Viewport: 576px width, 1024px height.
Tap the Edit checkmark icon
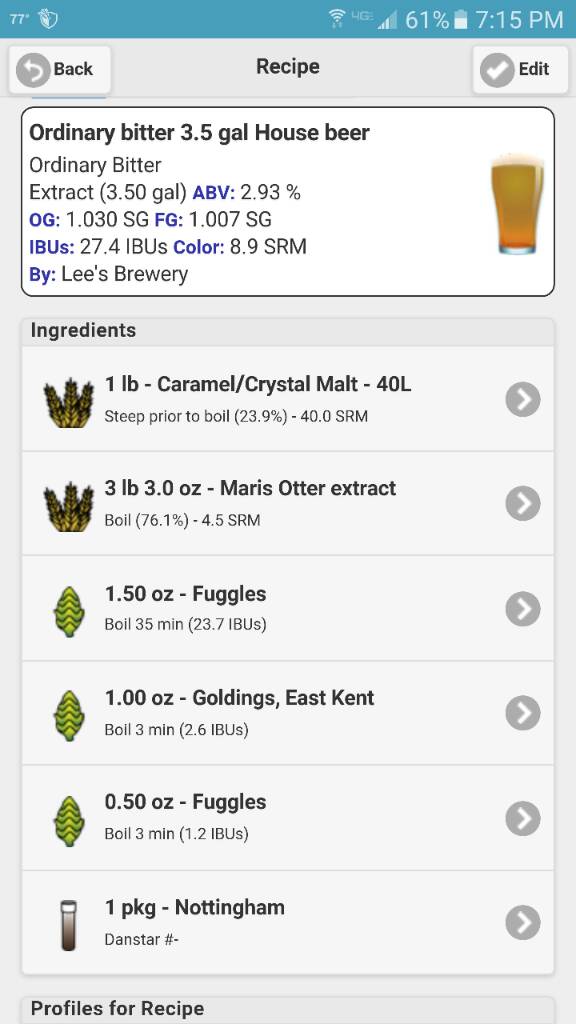(497, 69)
